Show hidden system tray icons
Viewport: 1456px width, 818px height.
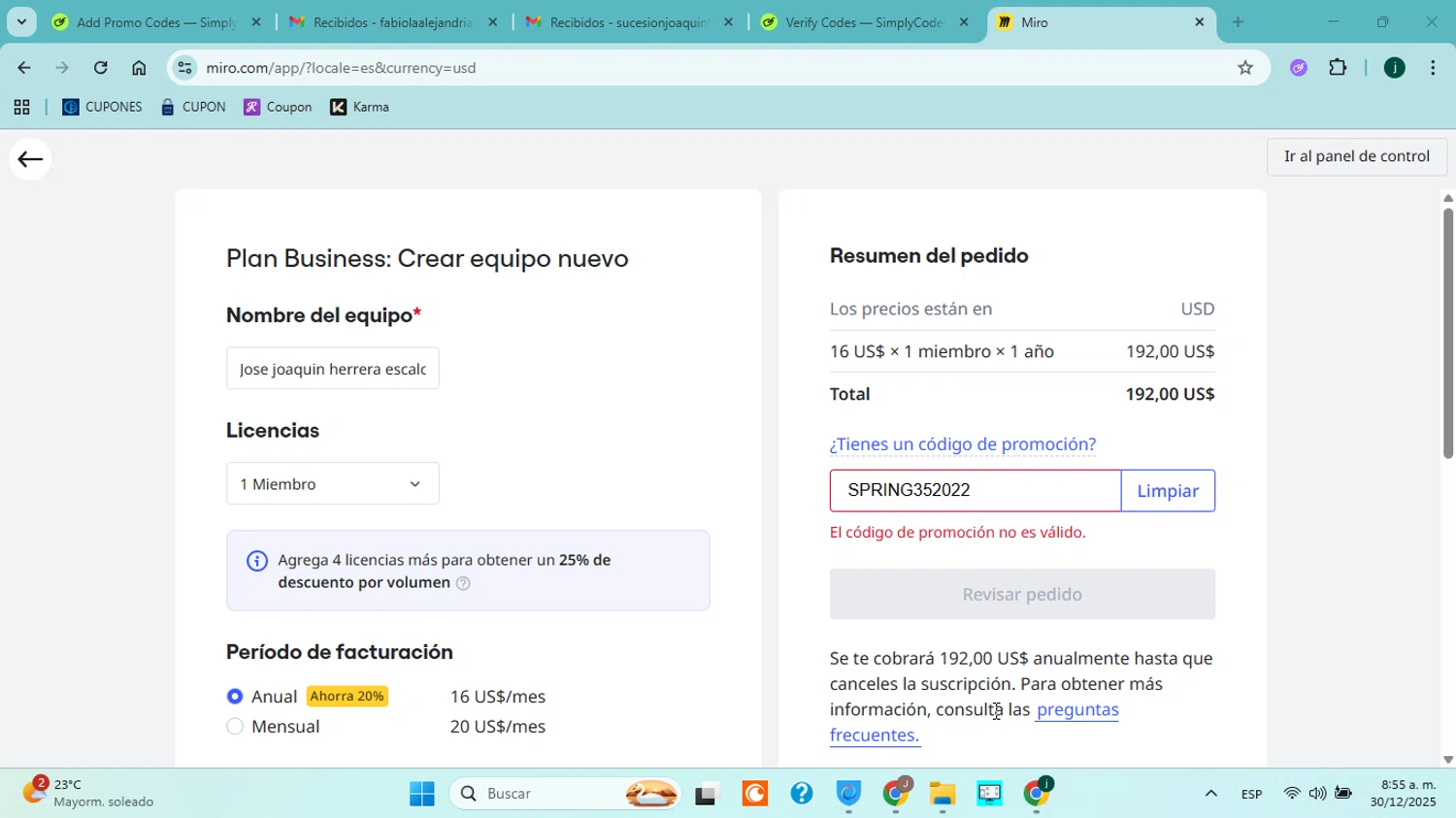(x=1210, y=794)
